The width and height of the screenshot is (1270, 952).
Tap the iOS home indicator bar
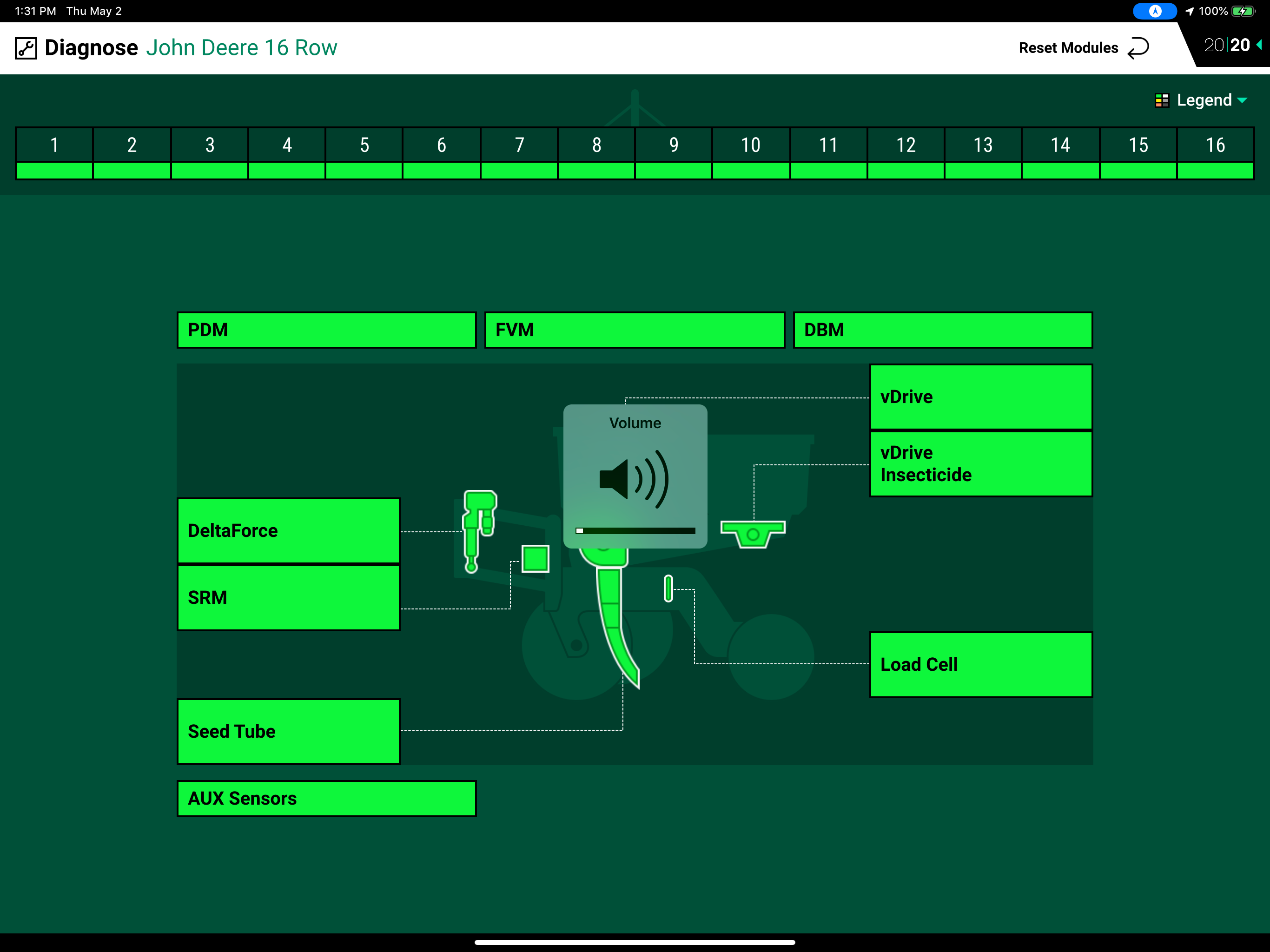point(635,942)
